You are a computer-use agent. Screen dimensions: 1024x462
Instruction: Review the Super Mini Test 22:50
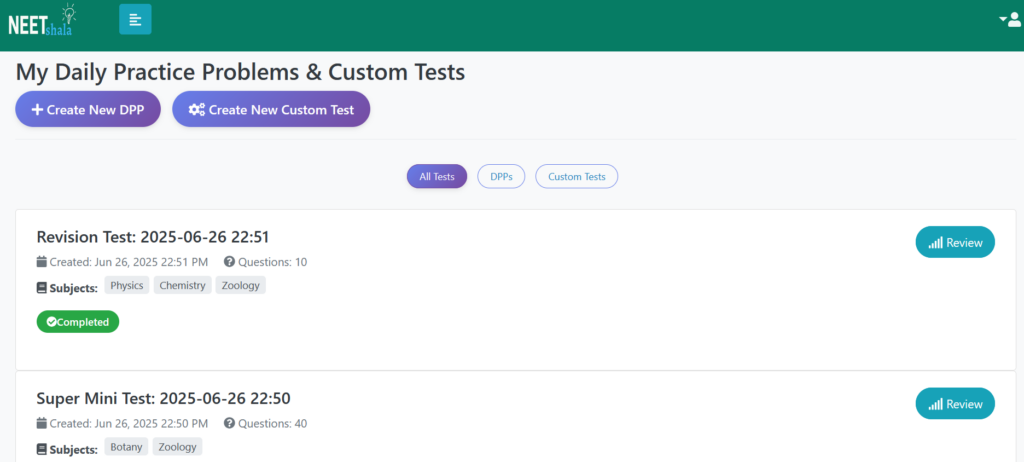tap(955, 404)
